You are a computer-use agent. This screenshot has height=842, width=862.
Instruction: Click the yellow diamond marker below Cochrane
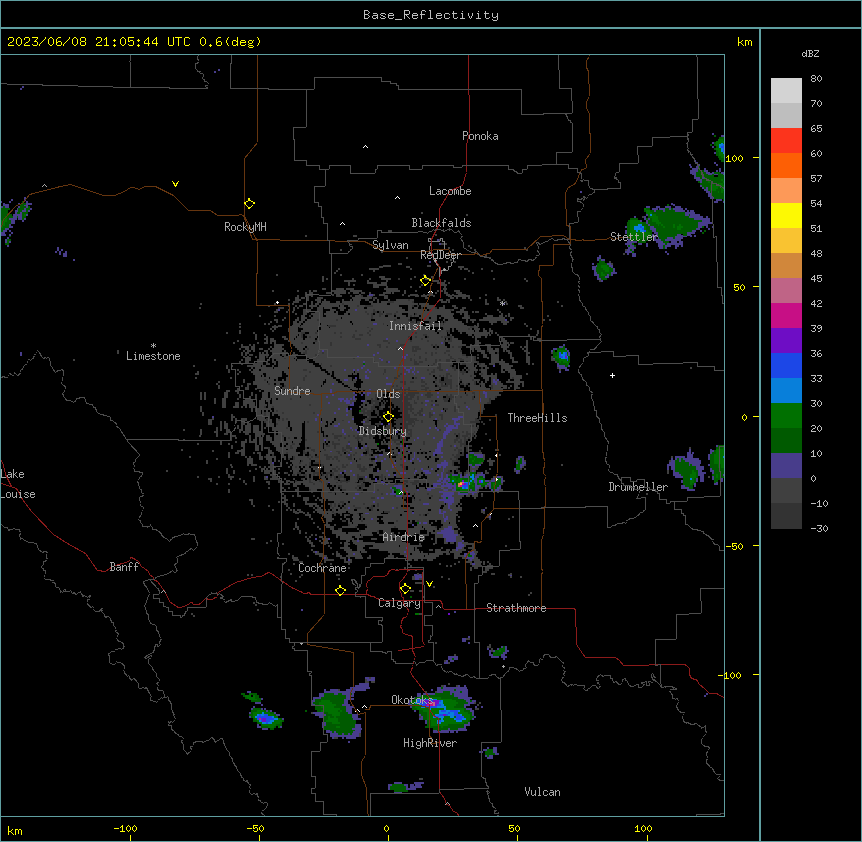point(340,590)
